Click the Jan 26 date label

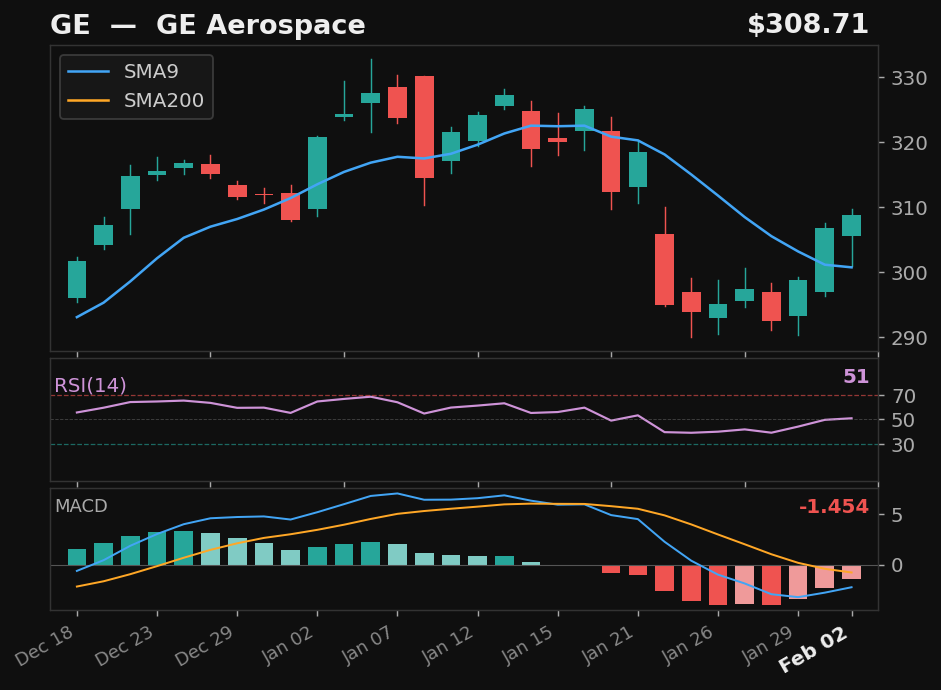(x=688, y=645)
